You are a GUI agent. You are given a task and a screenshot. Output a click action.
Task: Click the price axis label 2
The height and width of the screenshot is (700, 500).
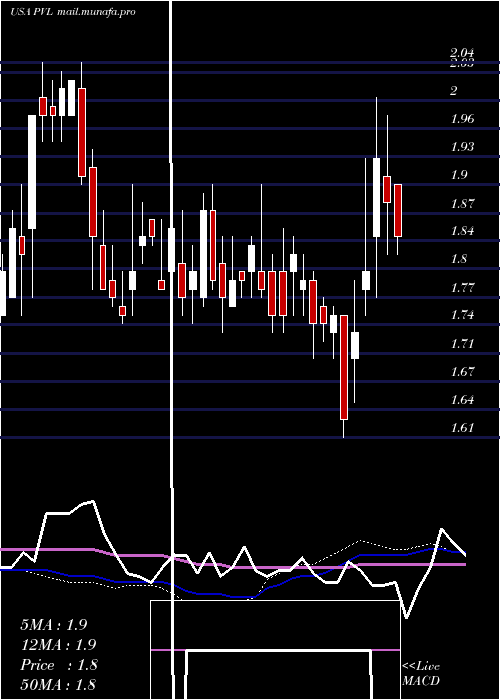(454, 91)
